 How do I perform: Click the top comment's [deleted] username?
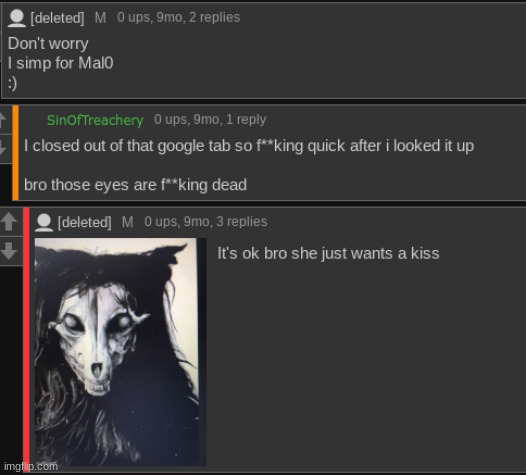[57, 18]
